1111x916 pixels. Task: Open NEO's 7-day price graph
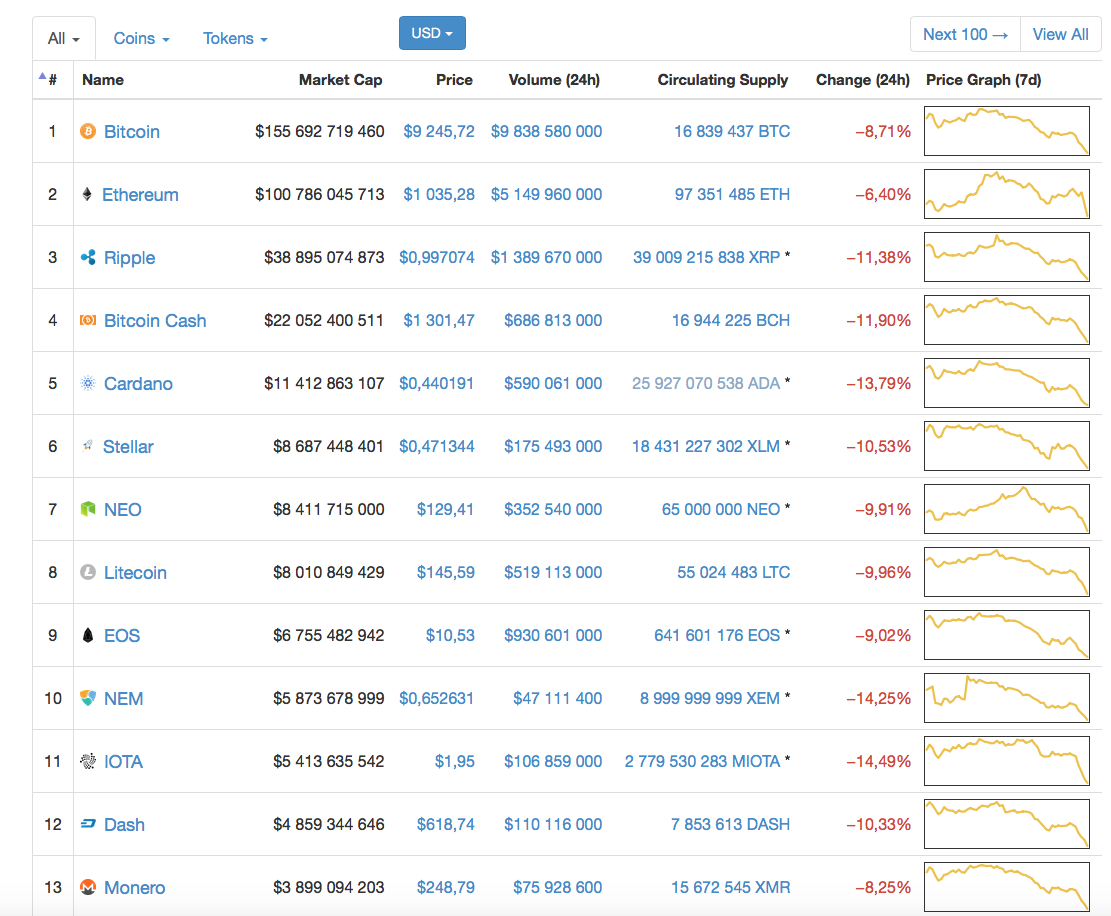(1007, 509)
